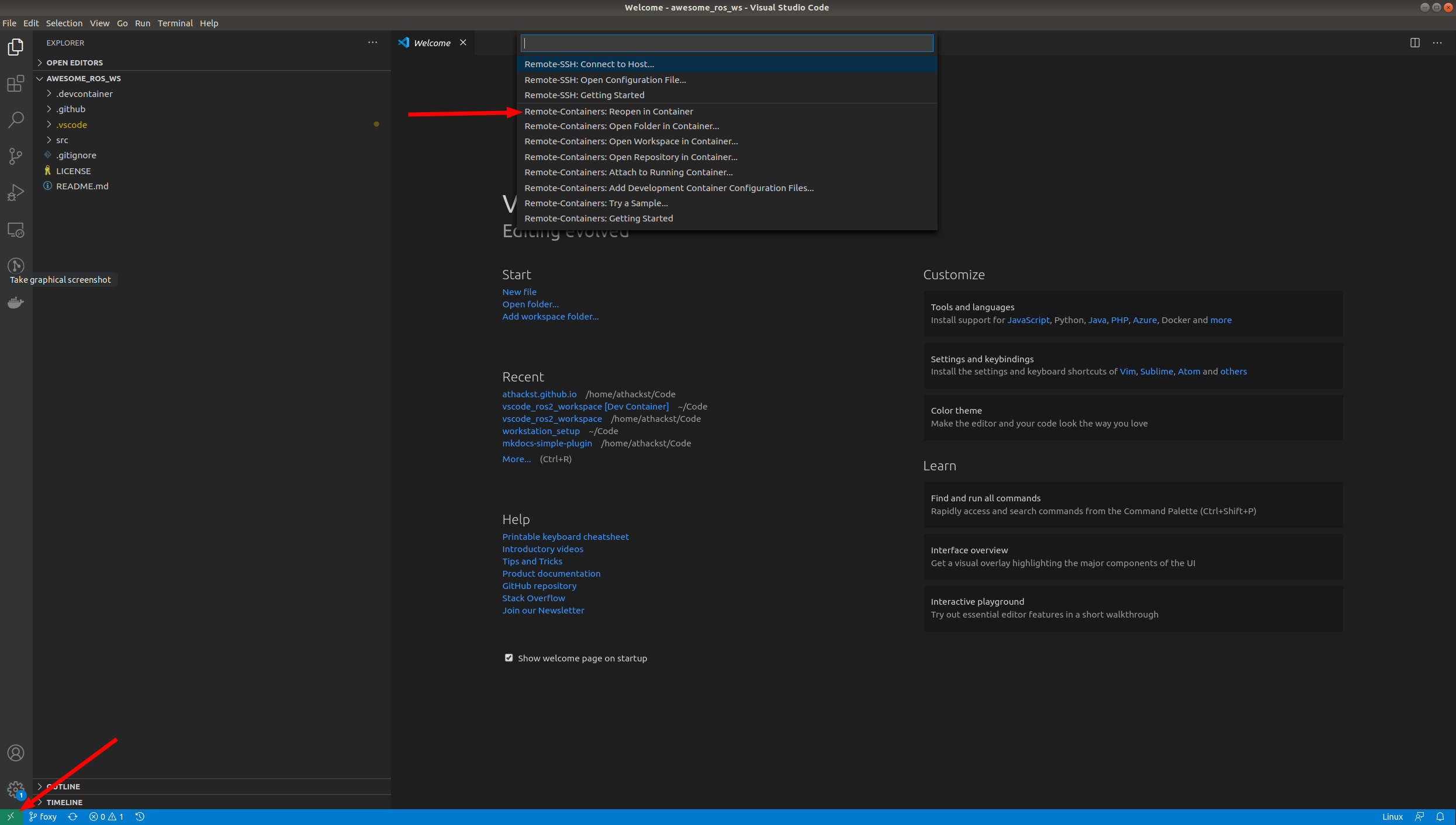The image size is (1456, 825).
Task: Click the errors and warnings indicator
Action: (x=107, y=816)
